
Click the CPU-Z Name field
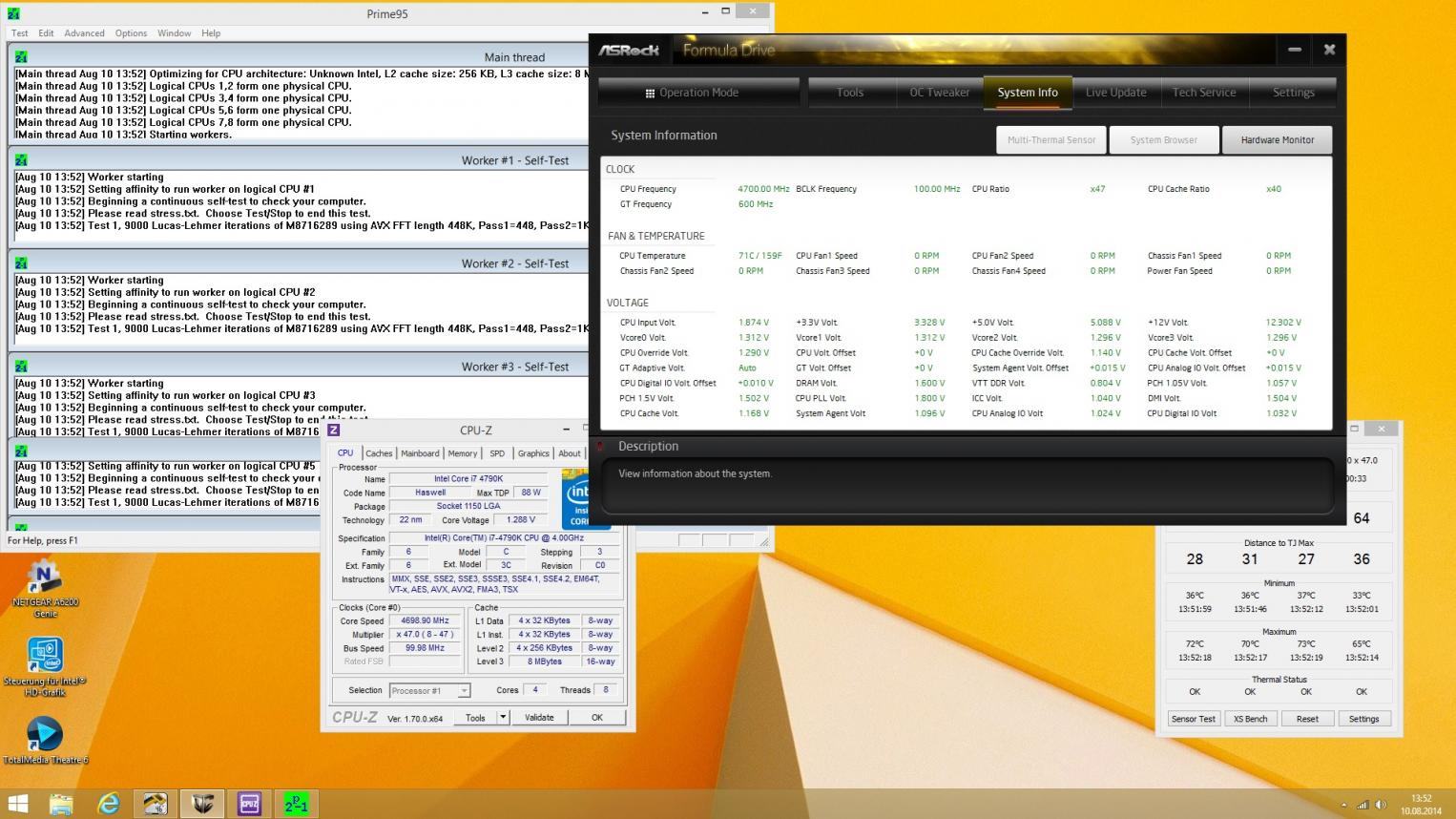click(468, 479)
